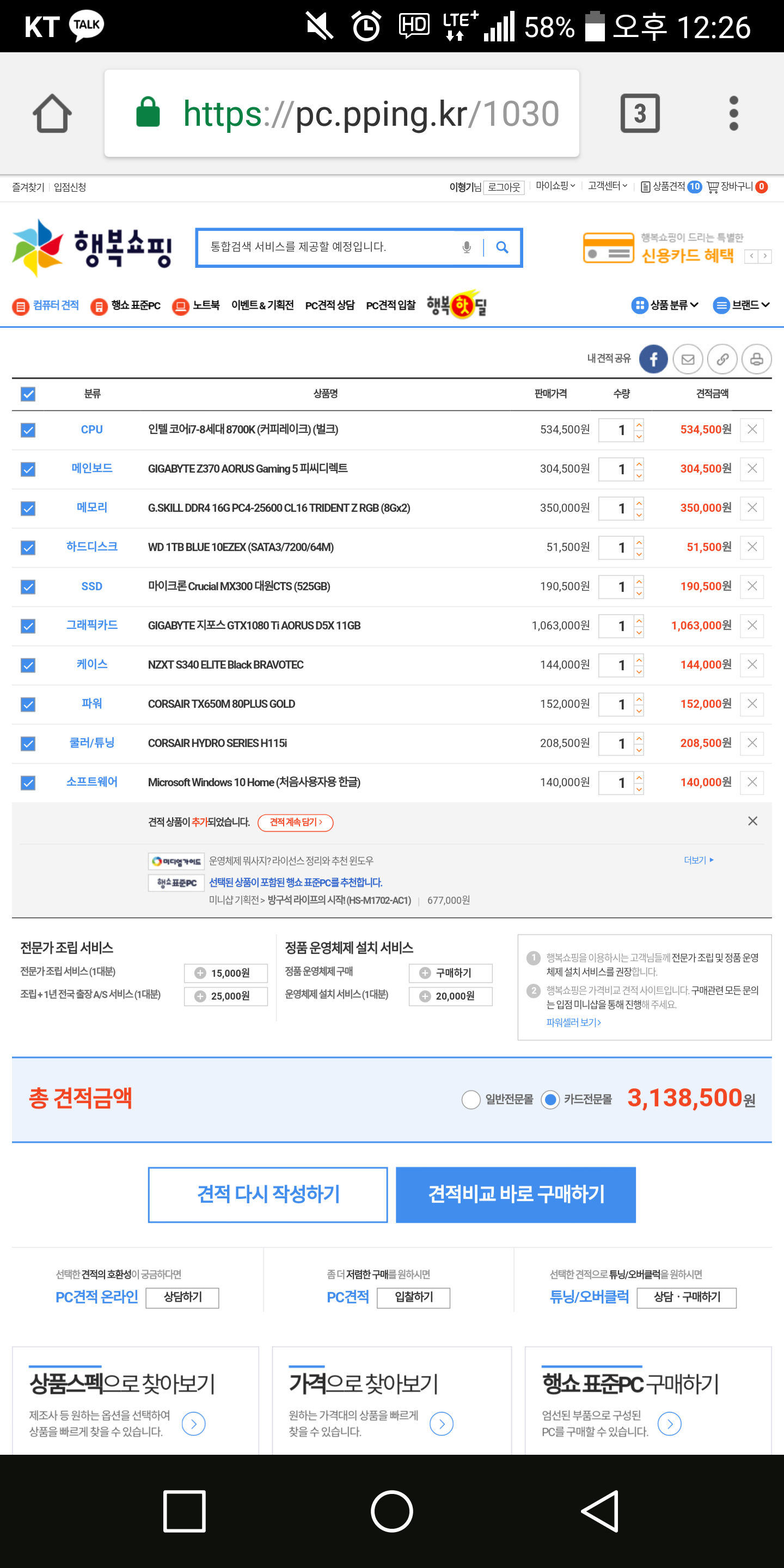
Task: Uncheck the 메모리 row checkbox
Action: (28, 509)
